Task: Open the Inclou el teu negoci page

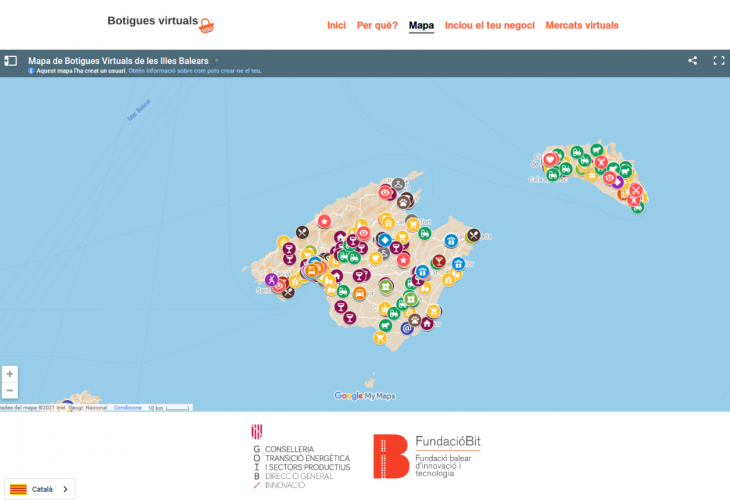Action: [x=489, y=25]
